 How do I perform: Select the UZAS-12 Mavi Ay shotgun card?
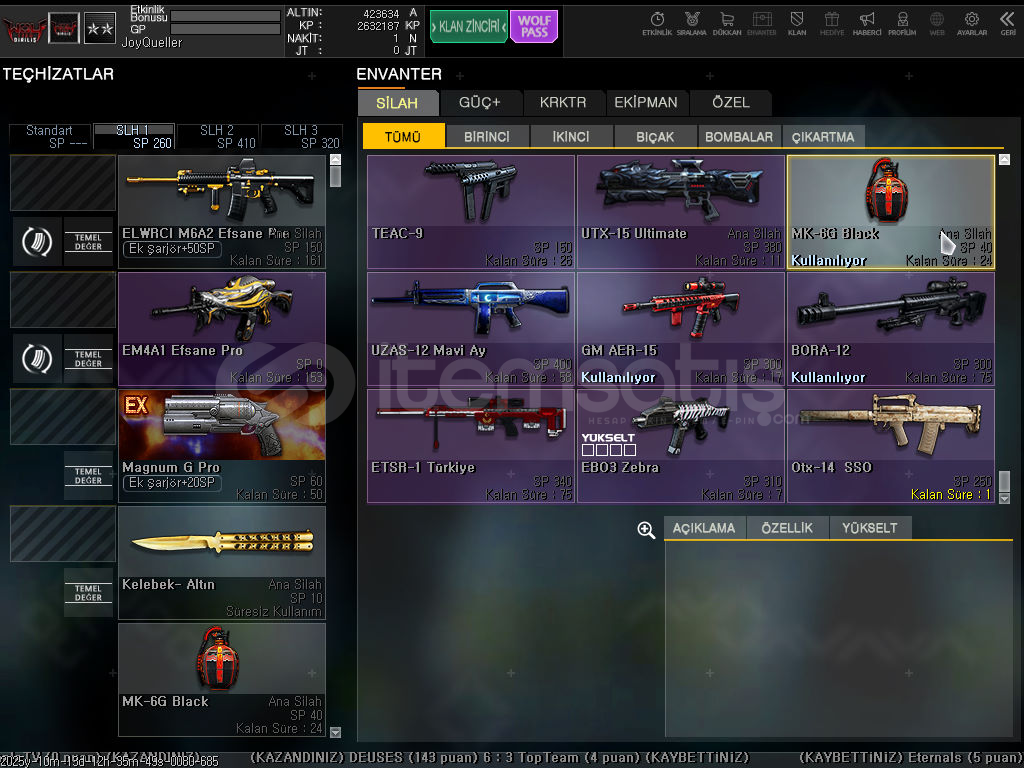pyautogui.click(x=471, y=329)
